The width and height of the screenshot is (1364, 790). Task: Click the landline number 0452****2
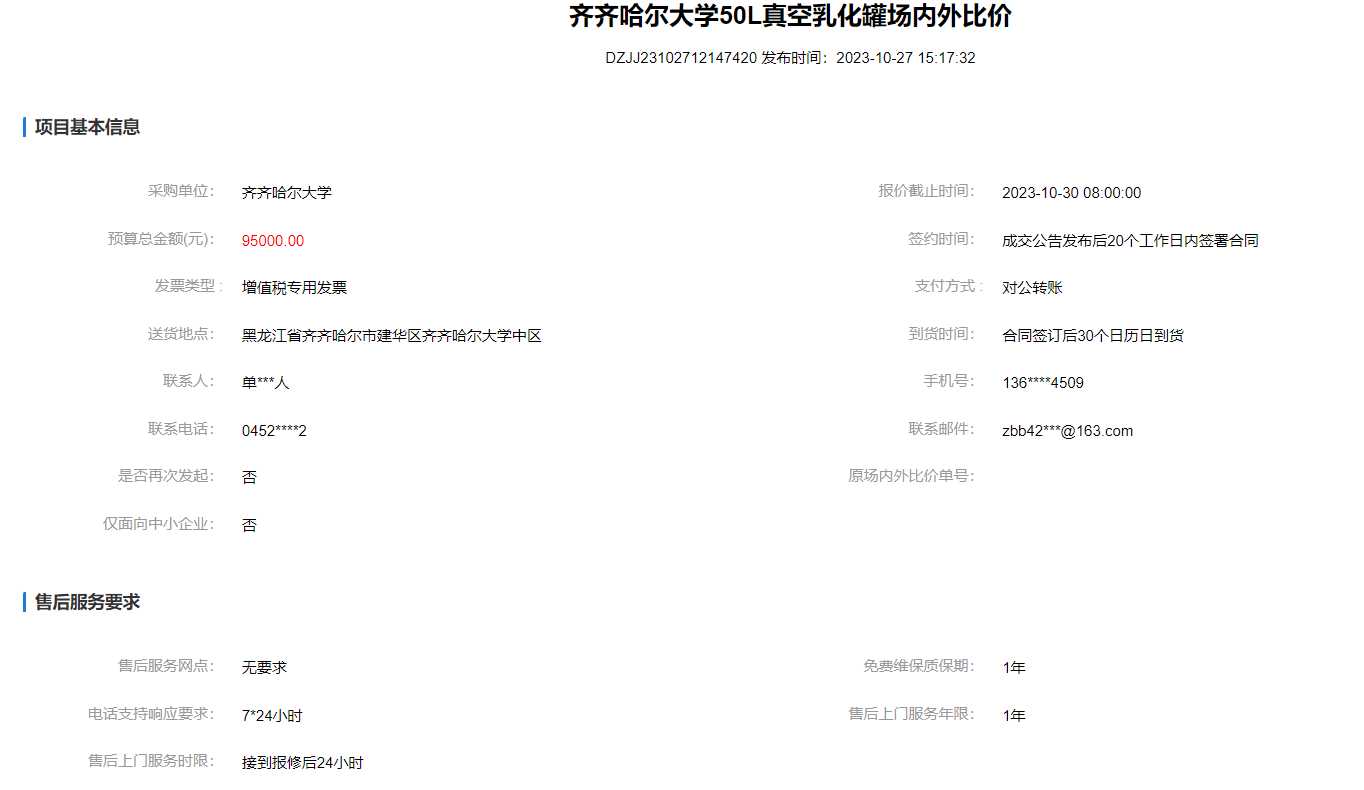click(x=274, y=431)
